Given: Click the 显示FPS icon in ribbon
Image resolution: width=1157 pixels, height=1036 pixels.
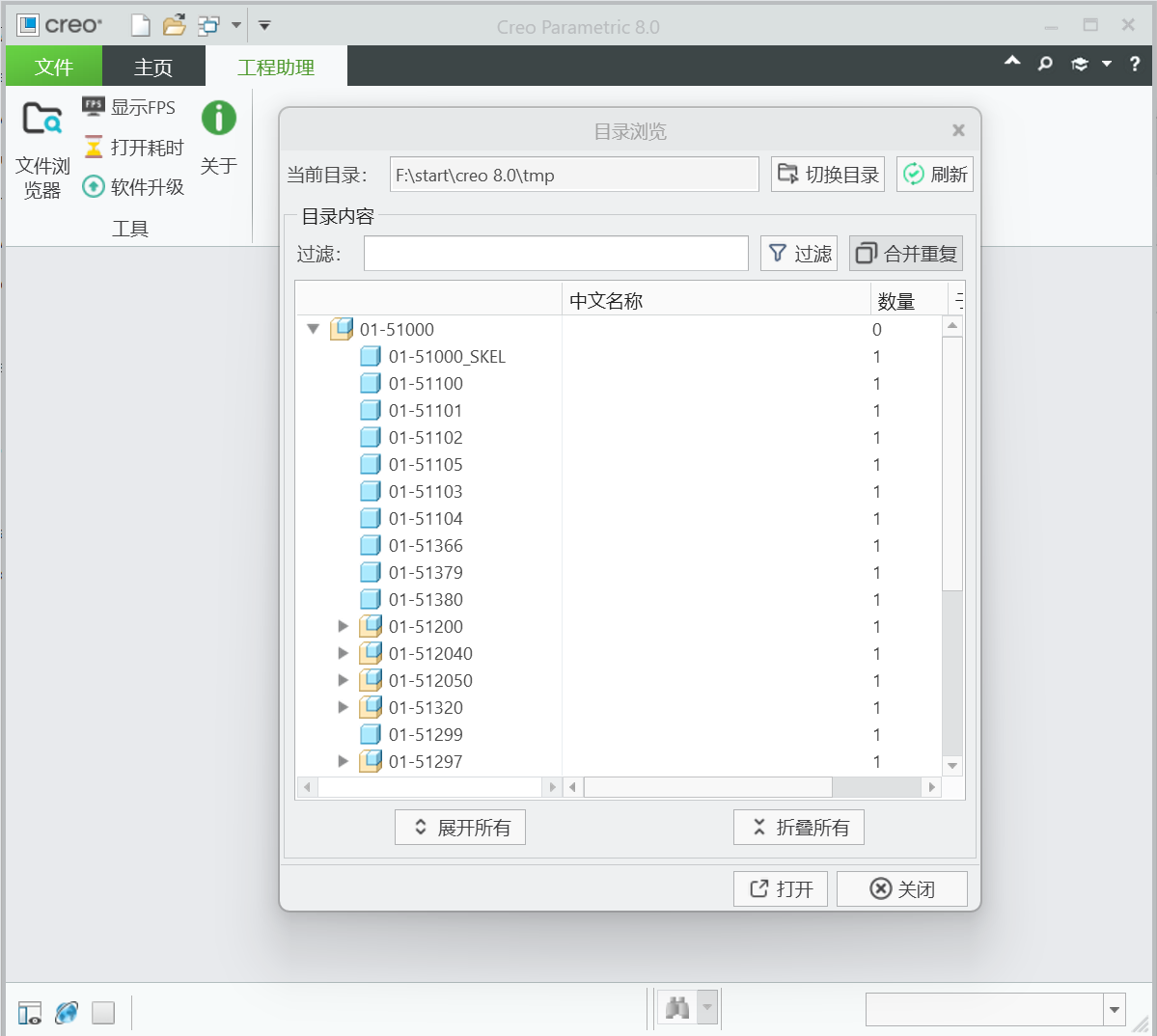Looking at the screenshot, I should coord(94,107).
